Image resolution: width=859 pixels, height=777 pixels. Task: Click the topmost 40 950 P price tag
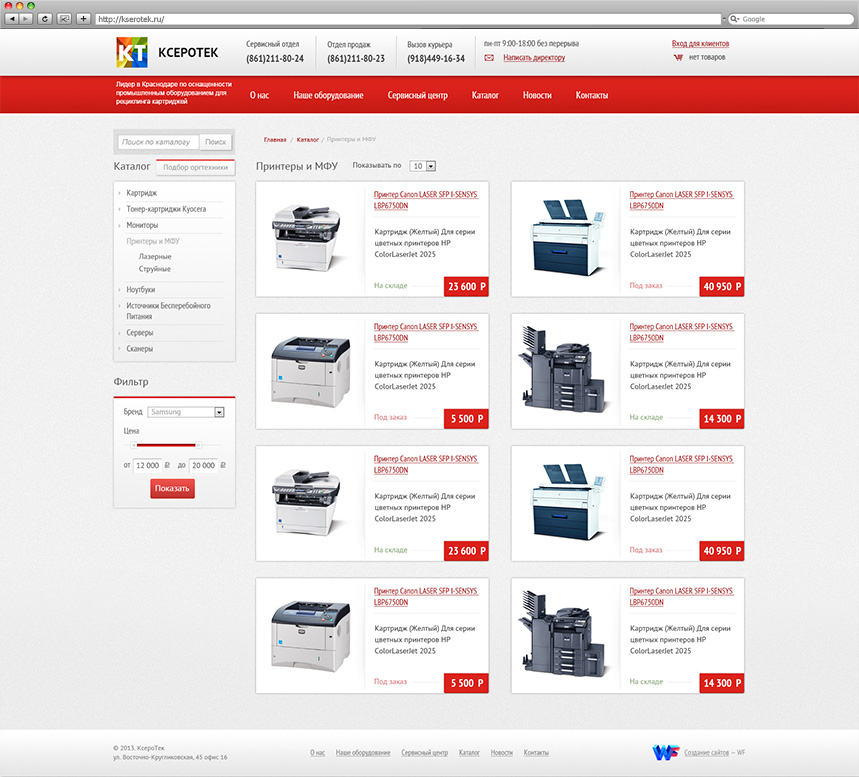tap(722, 287)
